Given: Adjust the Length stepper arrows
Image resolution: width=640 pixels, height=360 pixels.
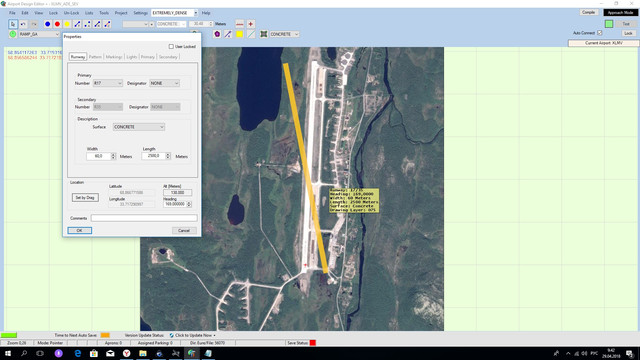Looking at the screenshot, I should point(168,156).
